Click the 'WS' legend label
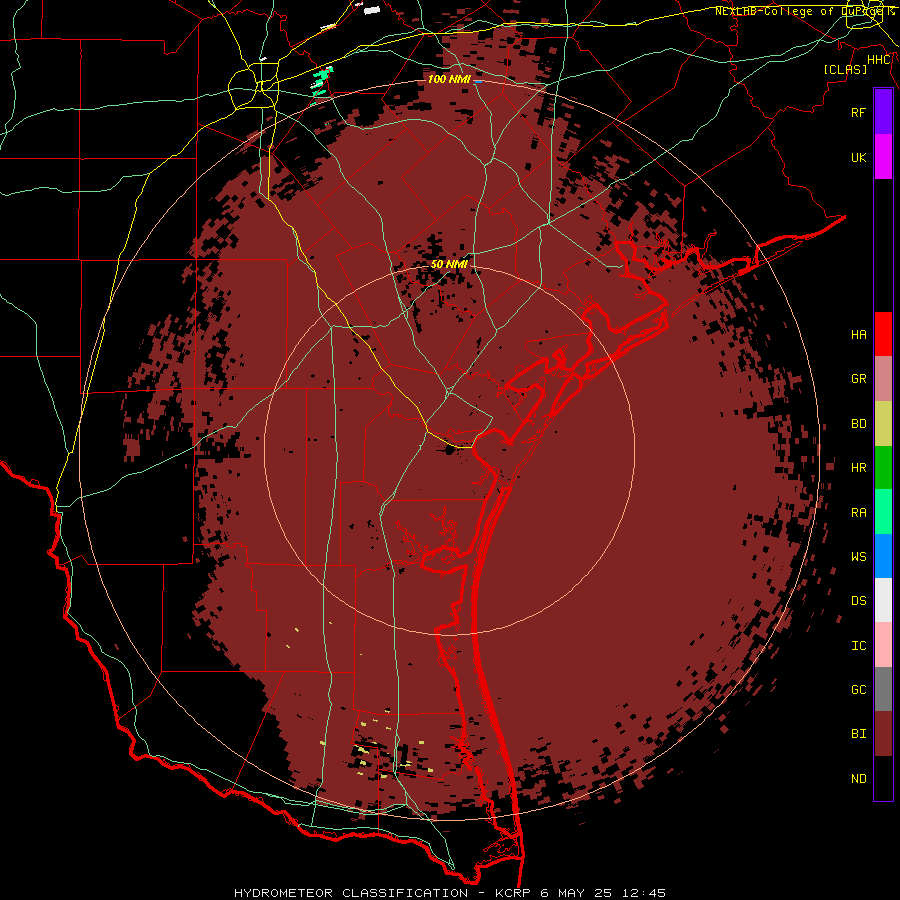This screenshot has height=900, width=900. 859,557
